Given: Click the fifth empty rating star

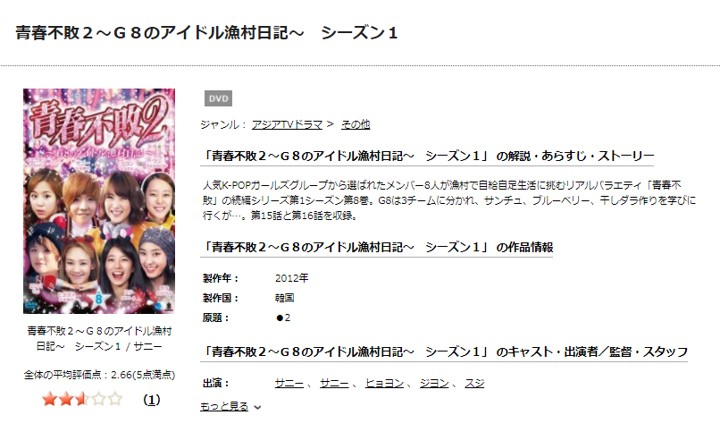Looking at the screenshot, I should [115, 399].
